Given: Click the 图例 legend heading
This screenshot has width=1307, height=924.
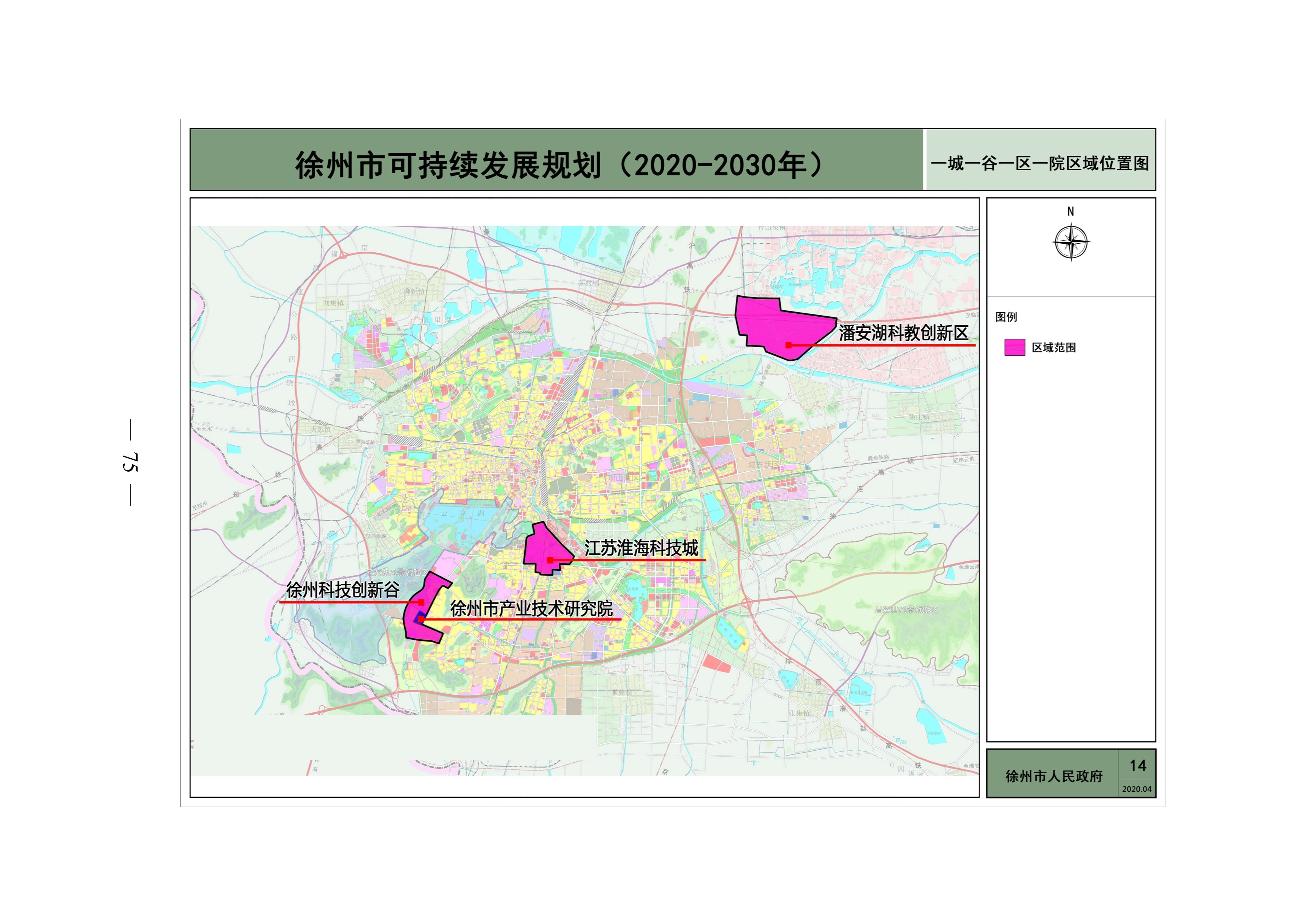Looking at the screenshot, I should [x=1006, y=317].
